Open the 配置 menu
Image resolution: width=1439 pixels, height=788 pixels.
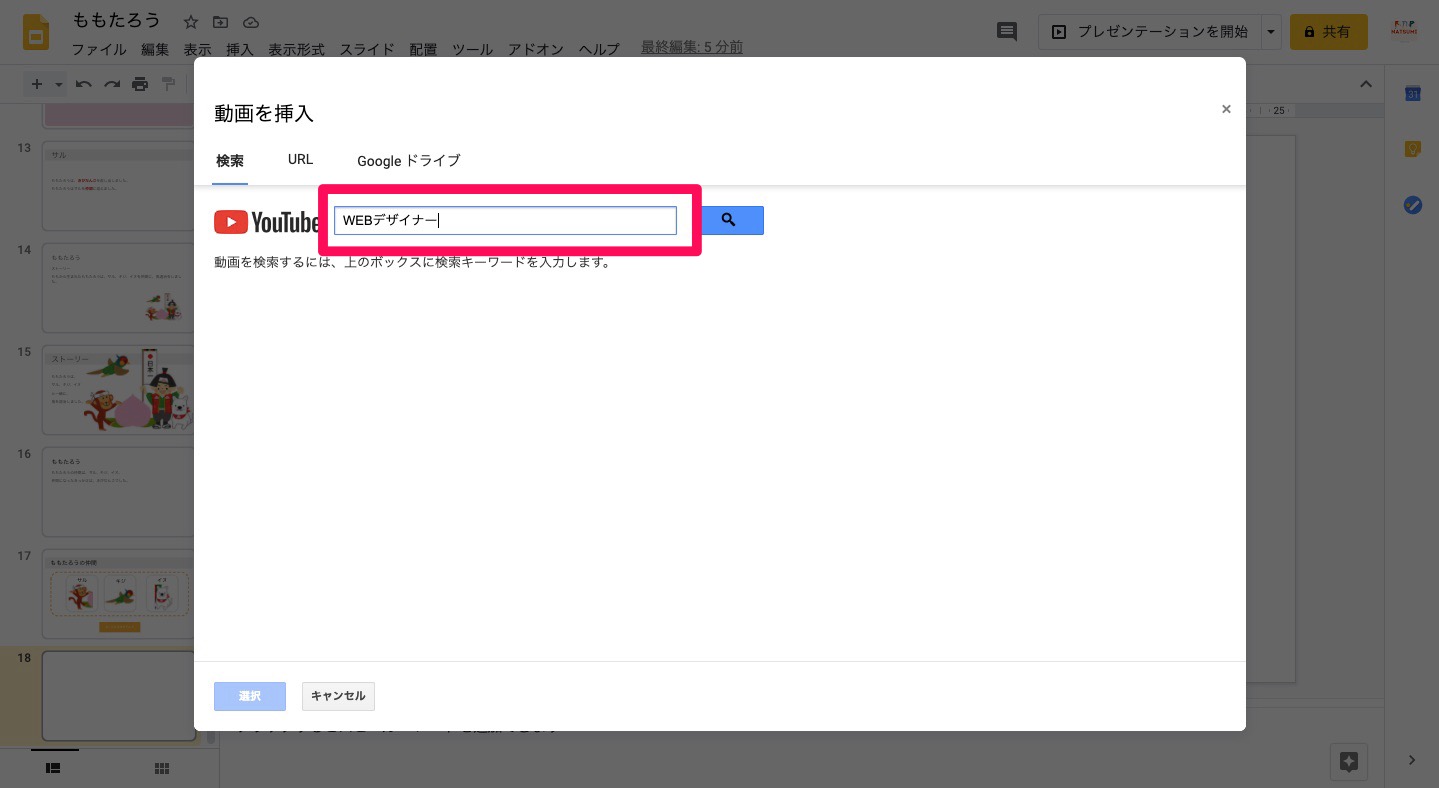click(x=423, y=49)
